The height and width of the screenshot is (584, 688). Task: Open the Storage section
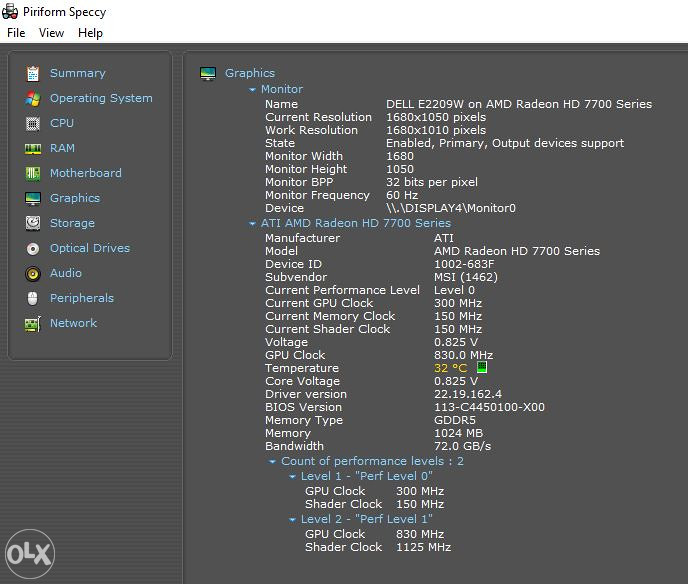(72, 223)
